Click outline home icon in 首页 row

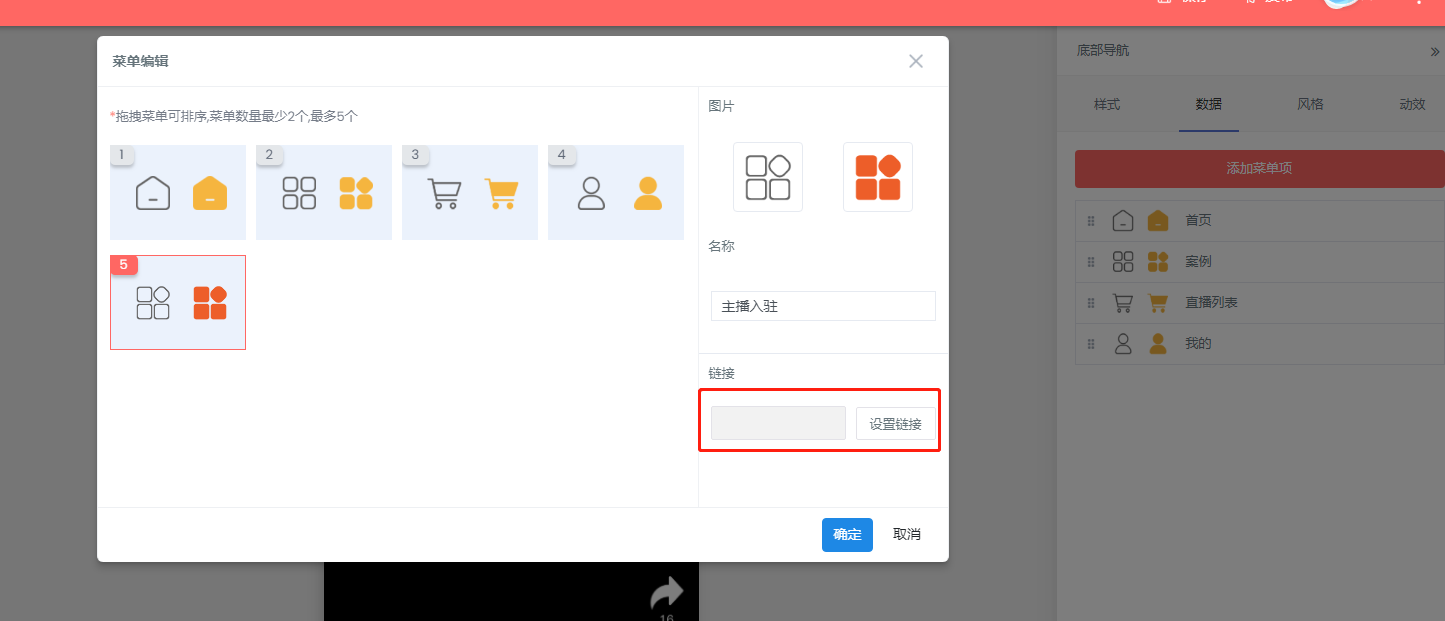[1123, 220]
